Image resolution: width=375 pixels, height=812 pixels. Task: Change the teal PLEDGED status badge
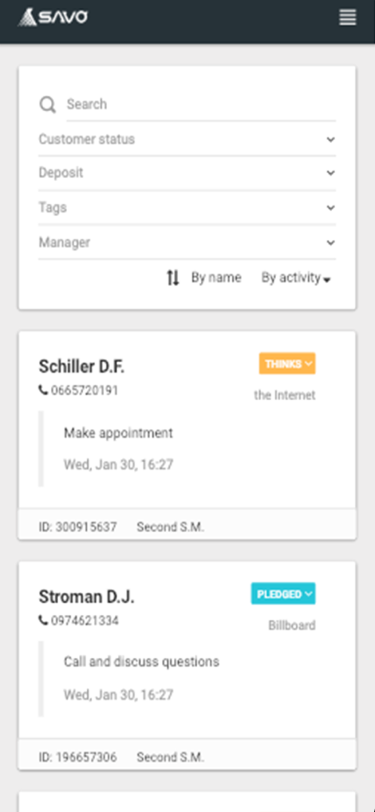coord(283,593)
